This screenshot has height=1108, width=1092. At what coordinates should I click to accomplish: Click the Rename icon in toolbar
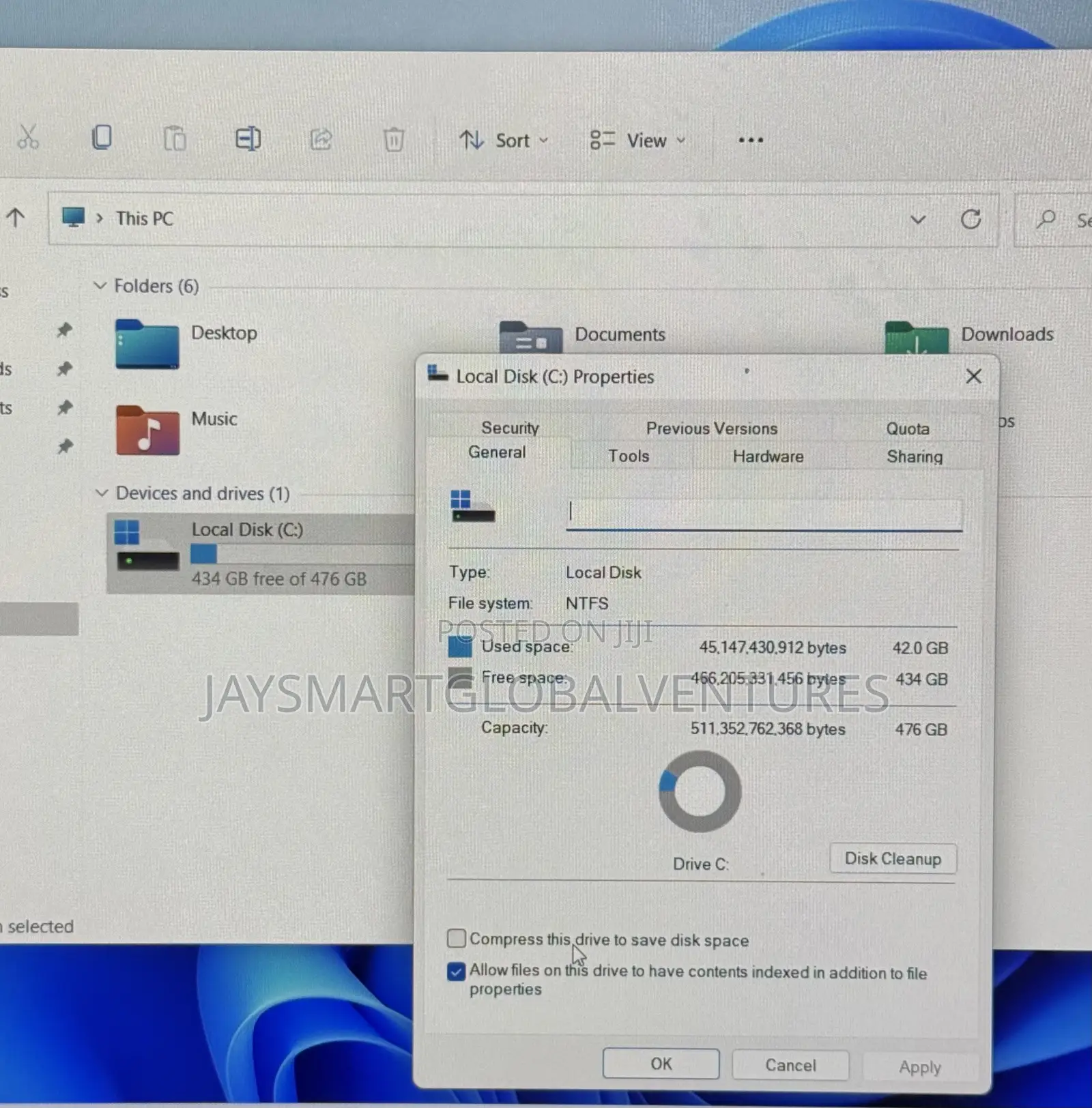click(x=248, y=138)
